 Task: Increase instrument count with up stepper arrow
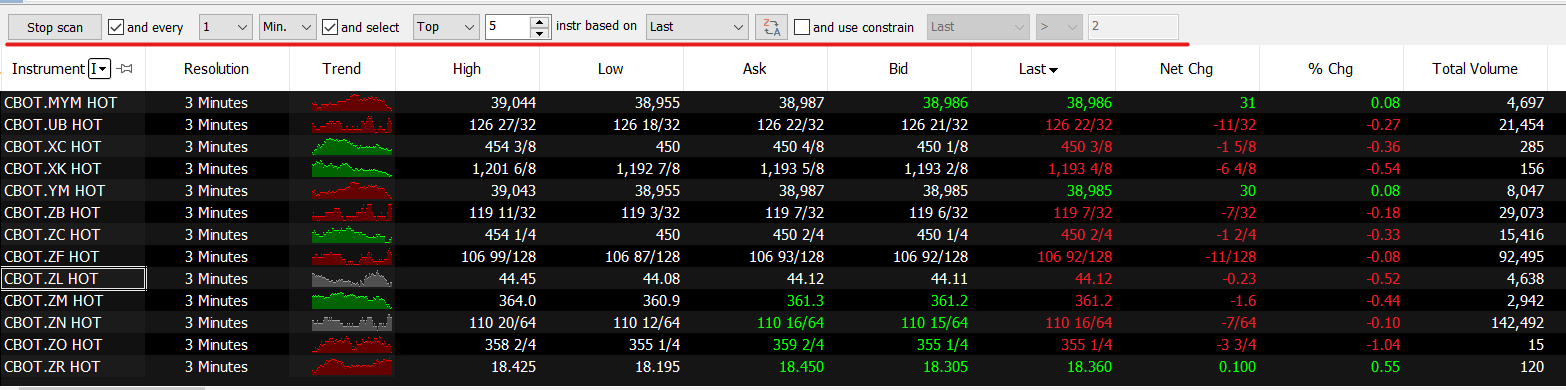click(x=540, y=22)
